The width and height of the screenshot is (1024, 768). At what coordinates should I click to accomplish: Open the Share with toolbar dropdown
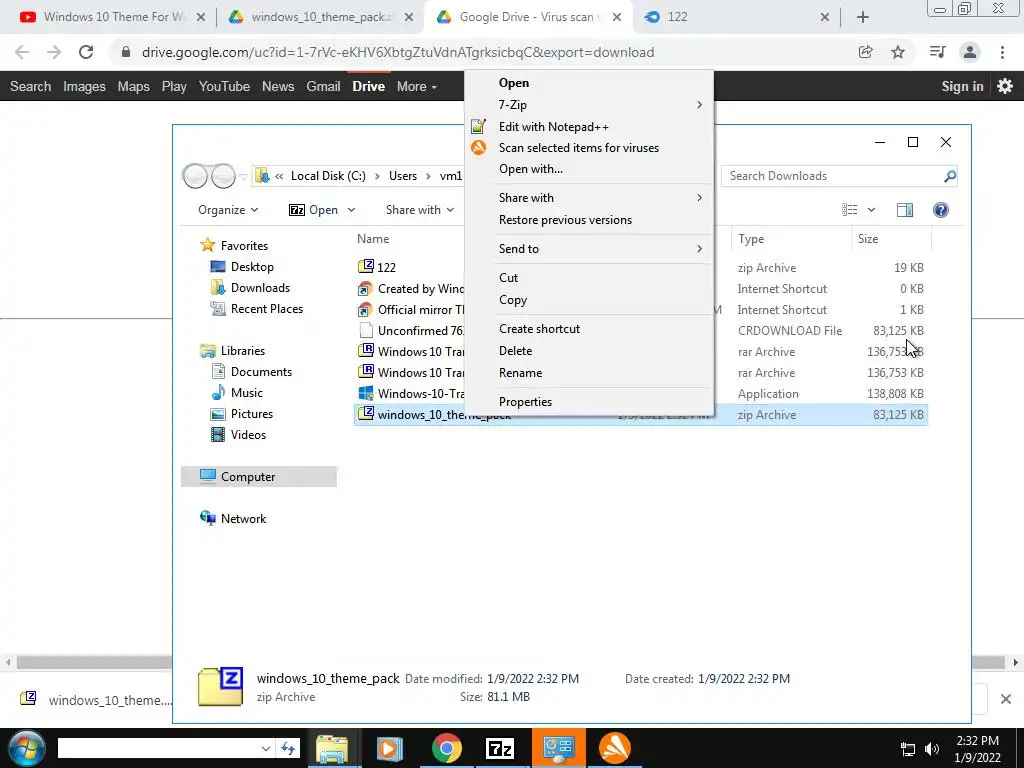coord(419,210)
